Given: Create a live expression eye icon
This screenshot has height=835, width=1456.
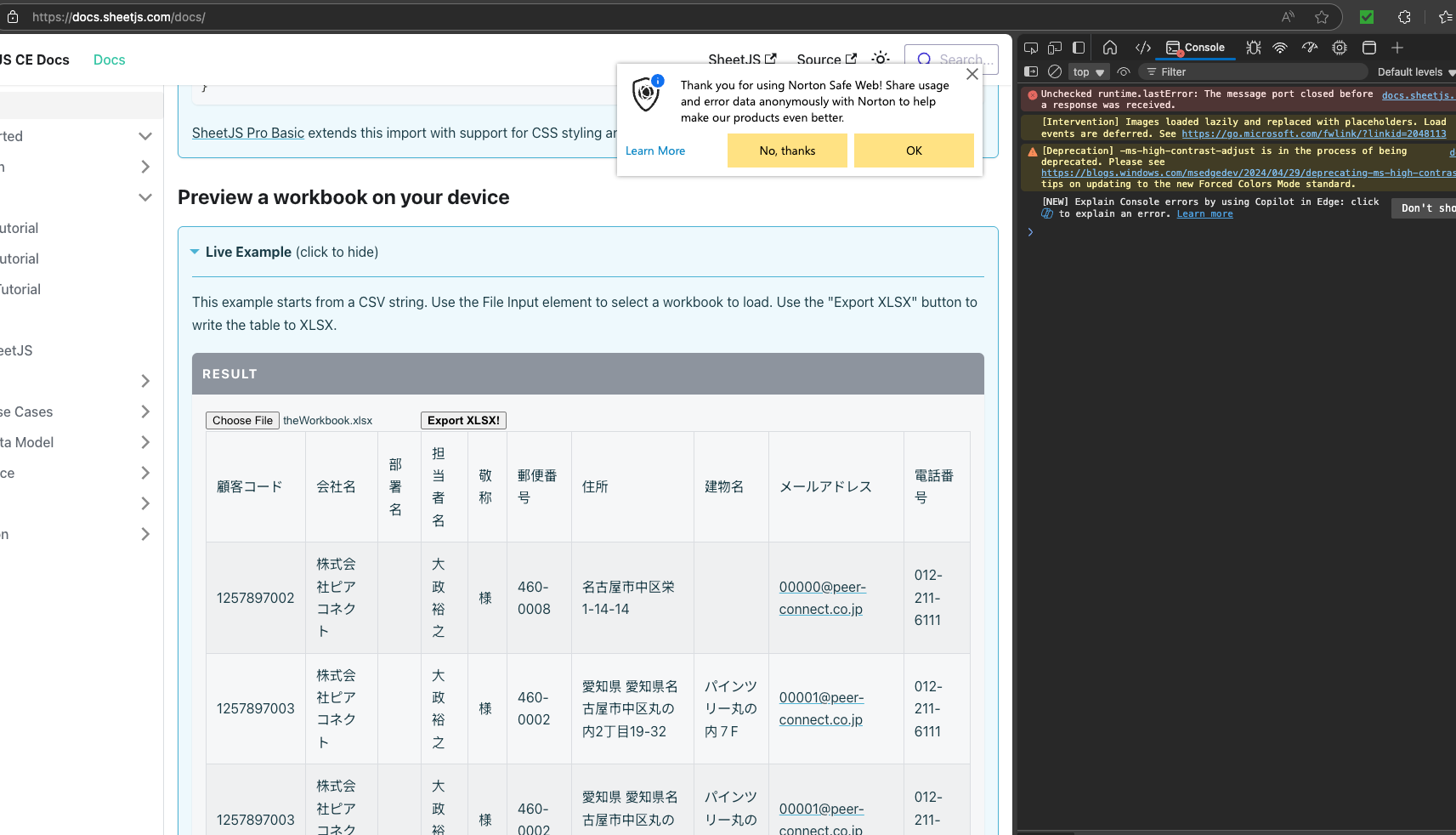Looking at the screenshot, I should coord(1124,72).
